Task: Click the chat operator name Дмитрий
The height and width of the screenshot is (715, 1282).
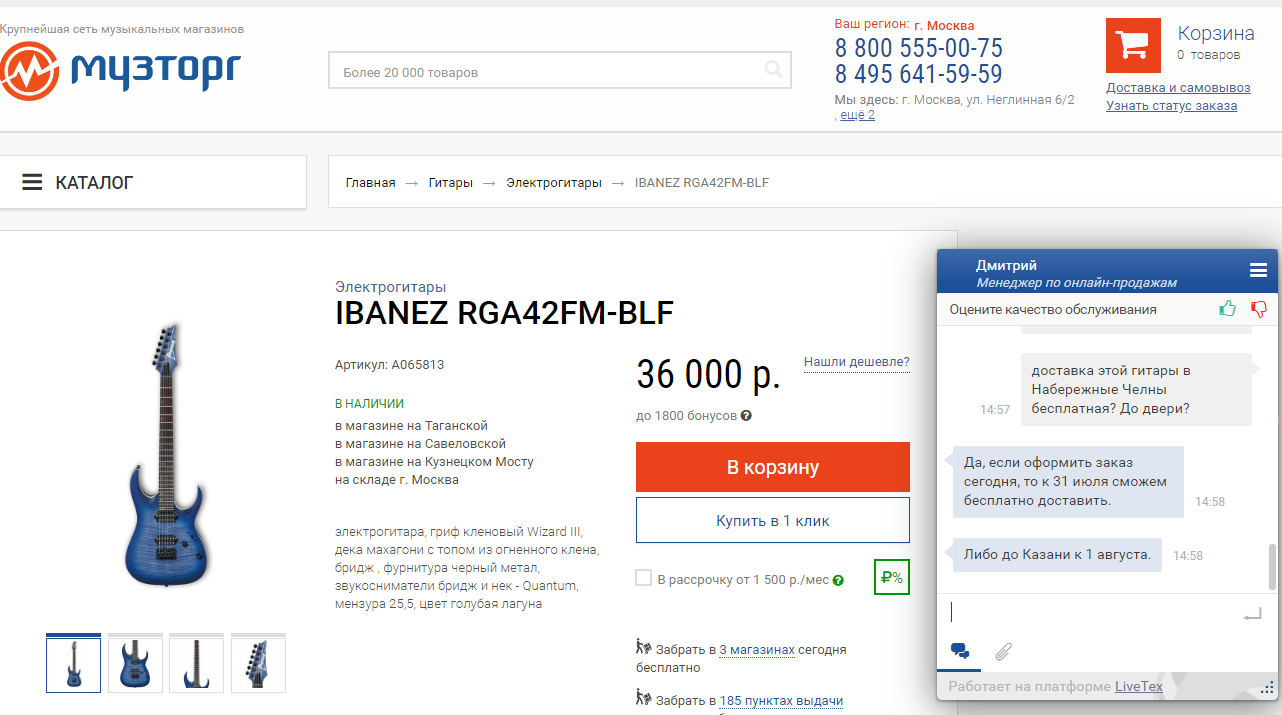Action: (x=1006, y=265)
